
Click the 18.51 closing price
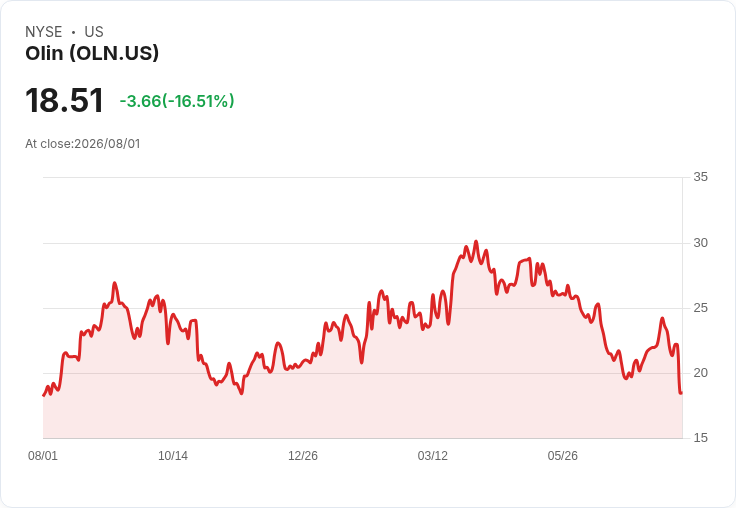64,100
